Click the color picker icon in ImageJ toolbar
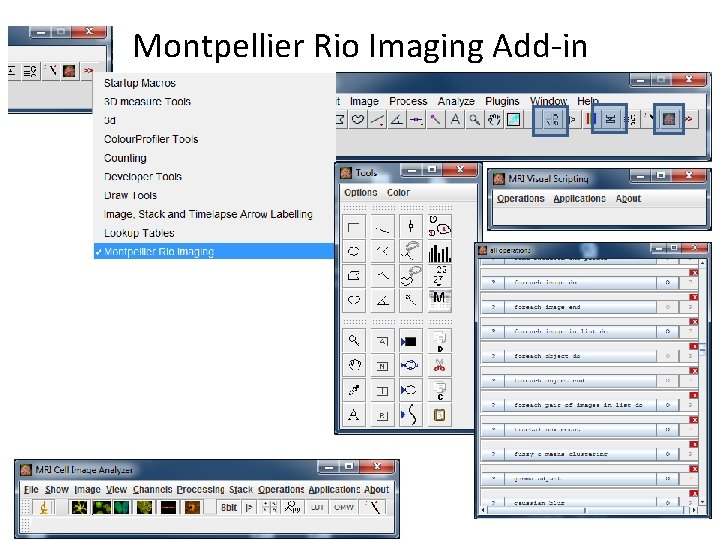This screenshot has height=540, width=720. coord(513,119)
